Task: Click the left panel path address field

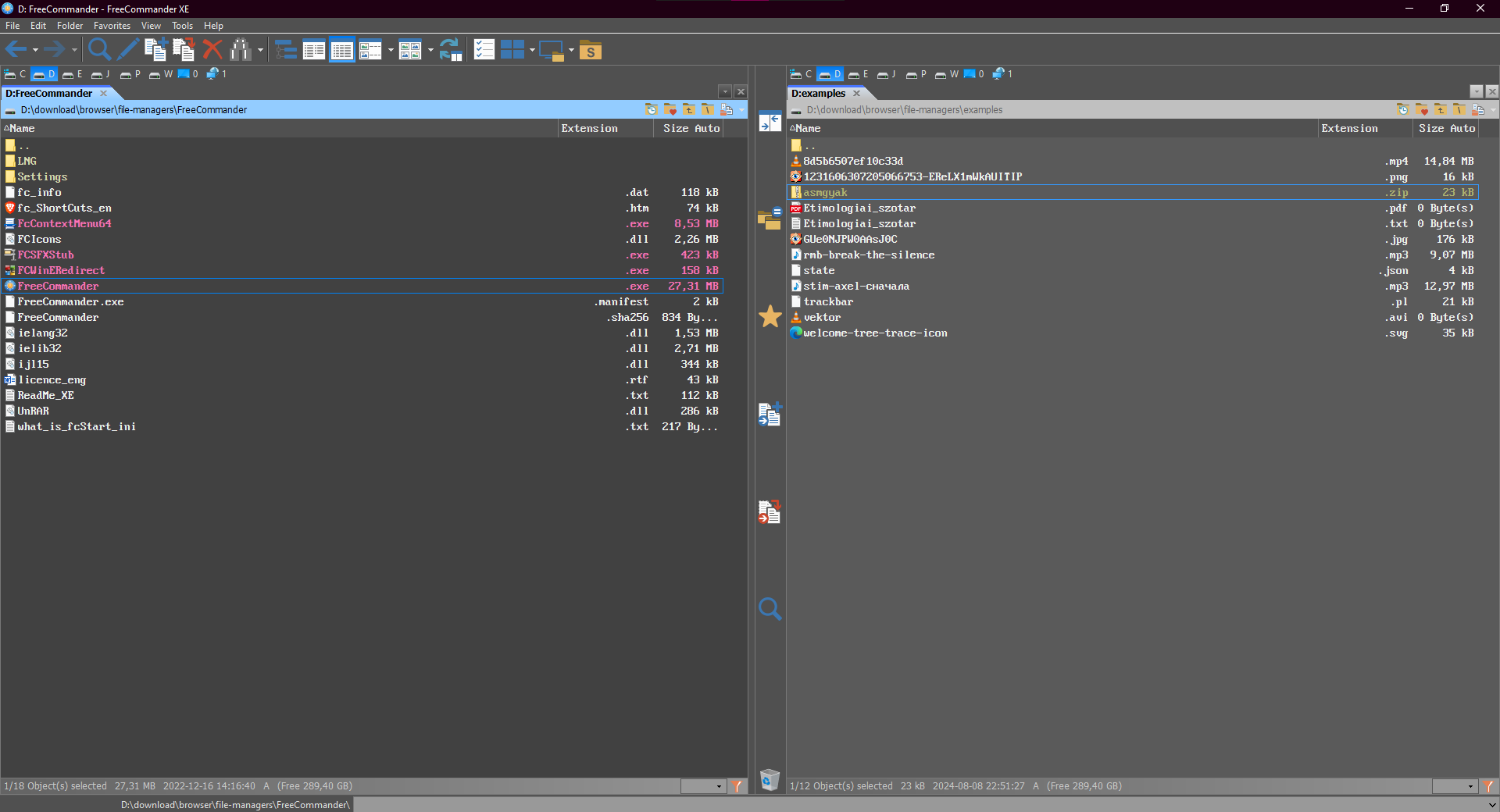Action: coord(328,109)
